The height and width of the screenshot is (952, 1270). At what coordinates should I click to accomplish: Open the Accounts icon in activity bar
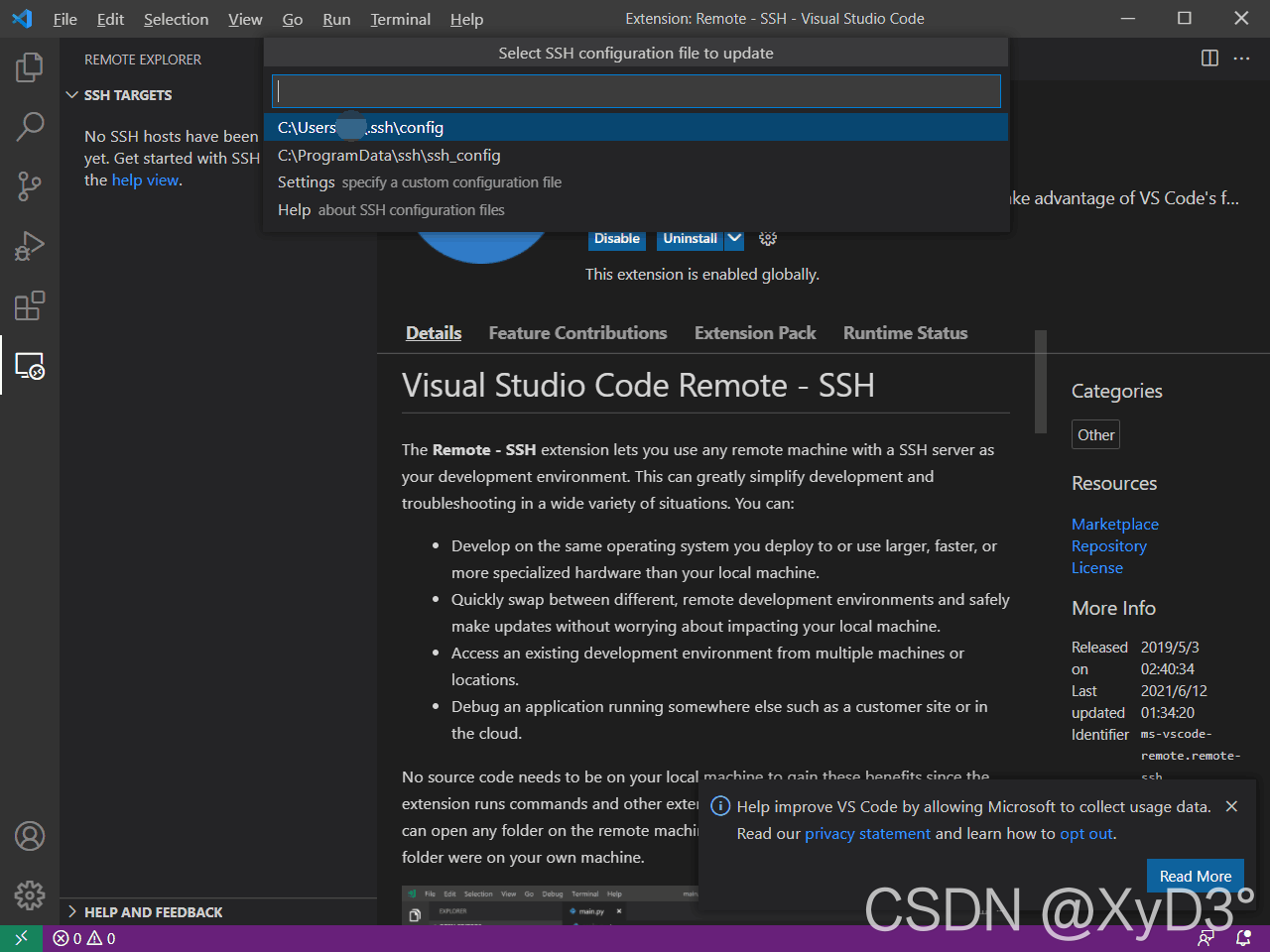click(x=30, y=836)
